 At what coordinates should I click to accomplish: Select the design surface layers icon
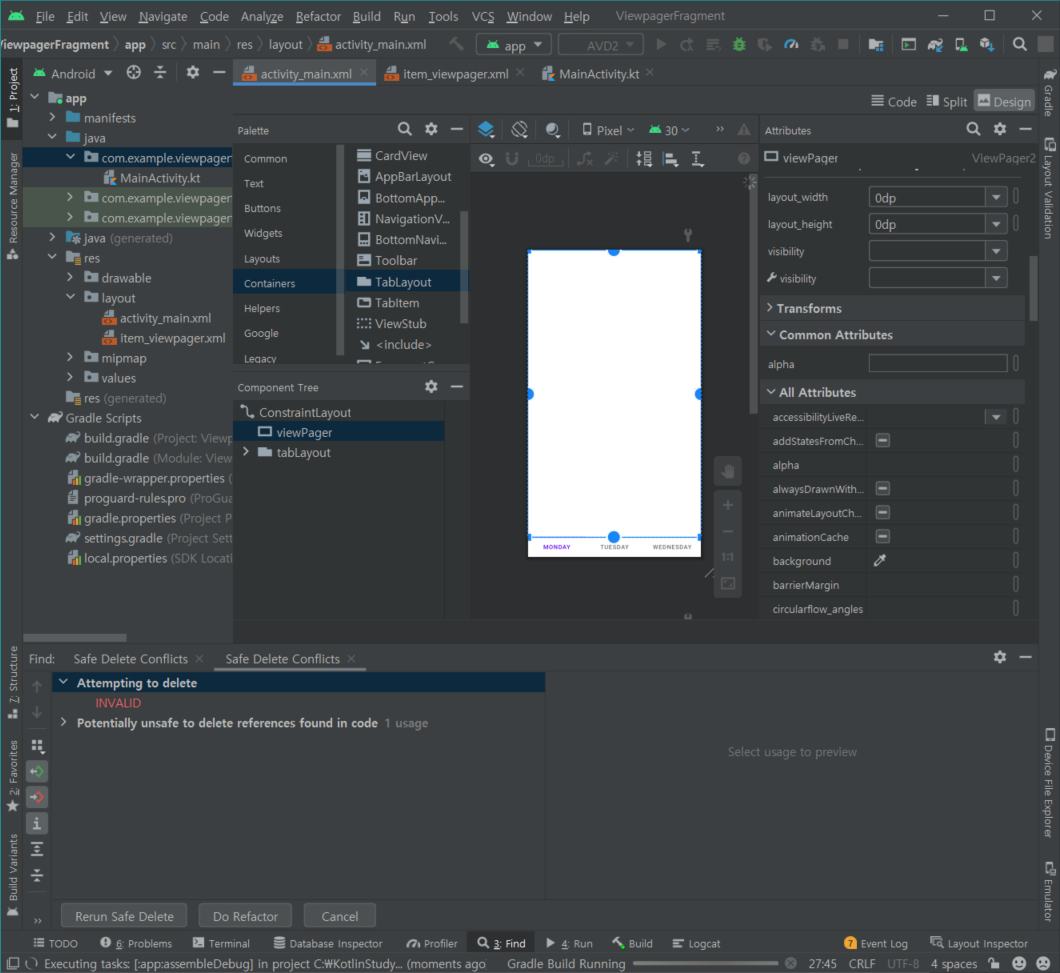pos(486,130)
